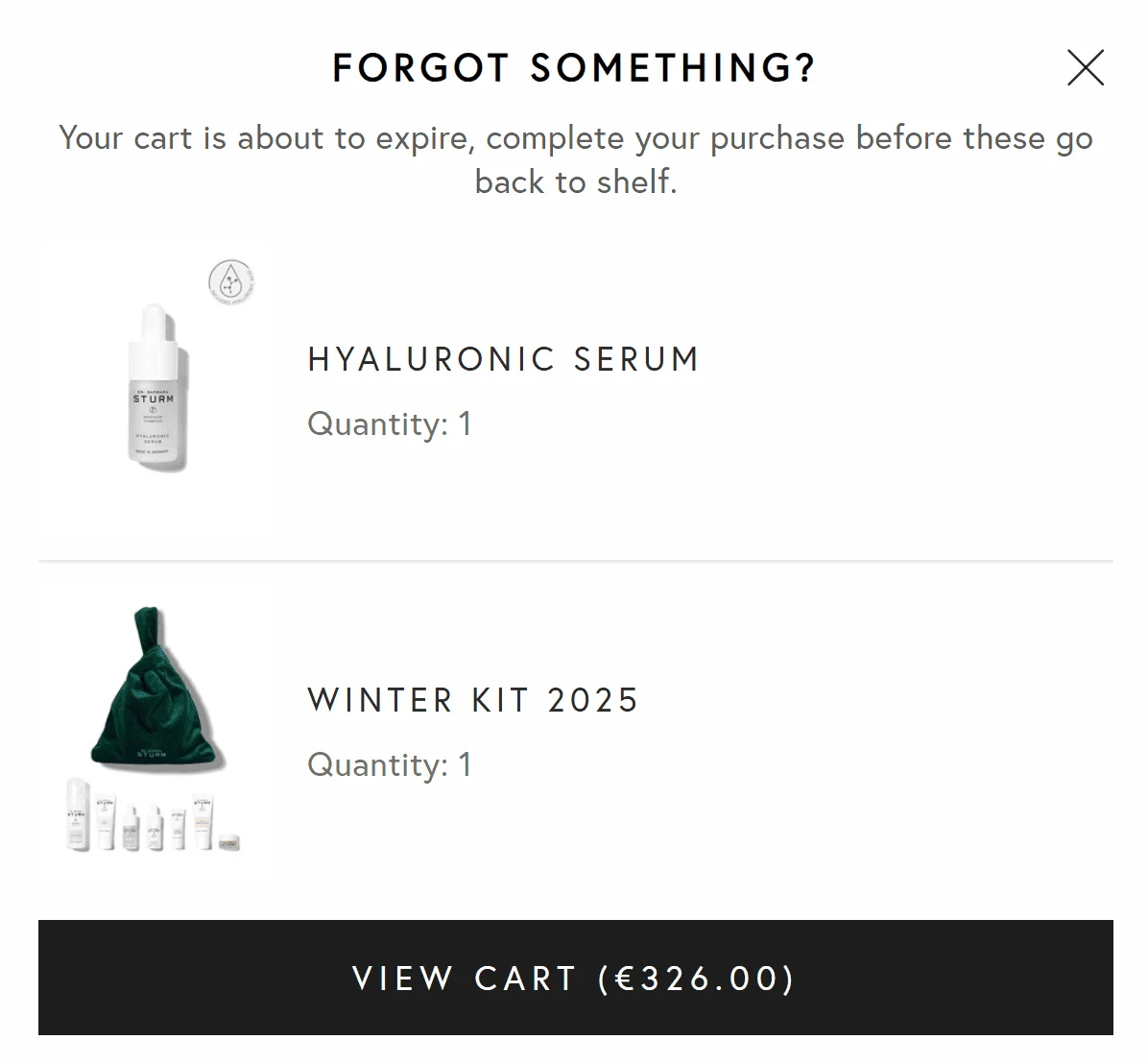The width and height of the screenshot is (1148, 1064).
Task: Click the €326.00 price inside the cart button
Action: 700,979
